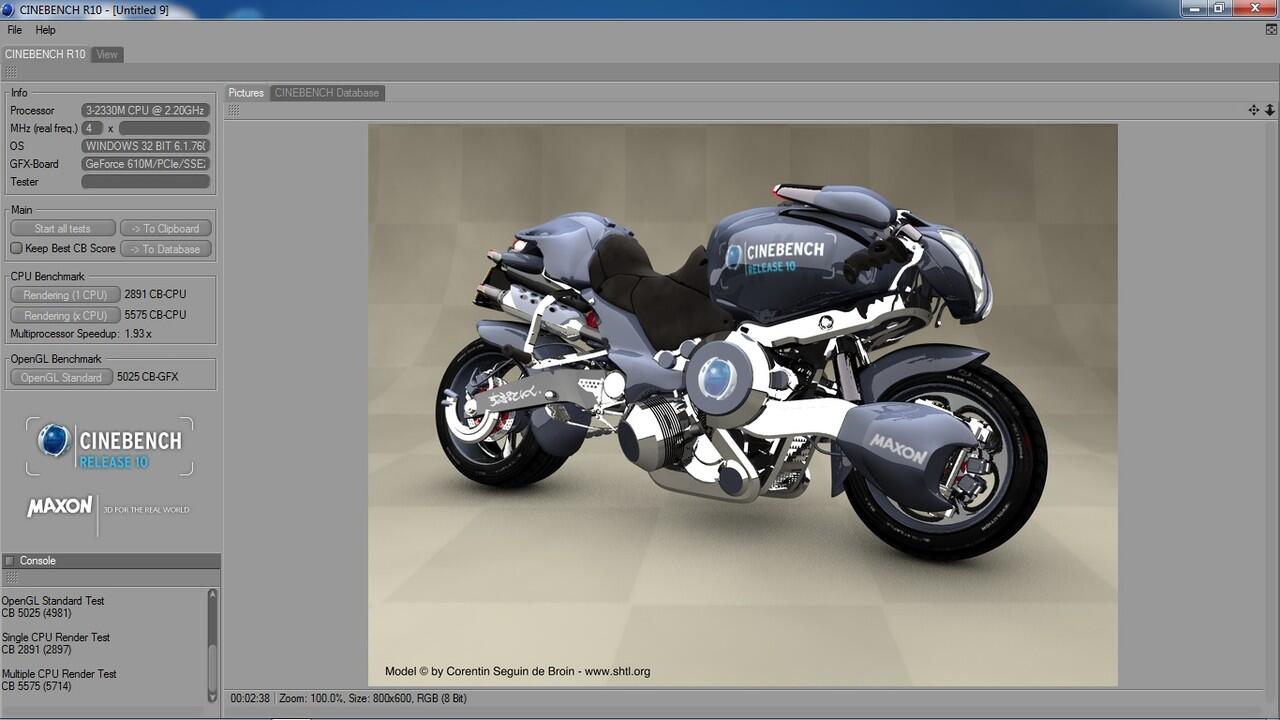Click the Processor info field
Screen dimensions: 1280x720
point(146,110)
